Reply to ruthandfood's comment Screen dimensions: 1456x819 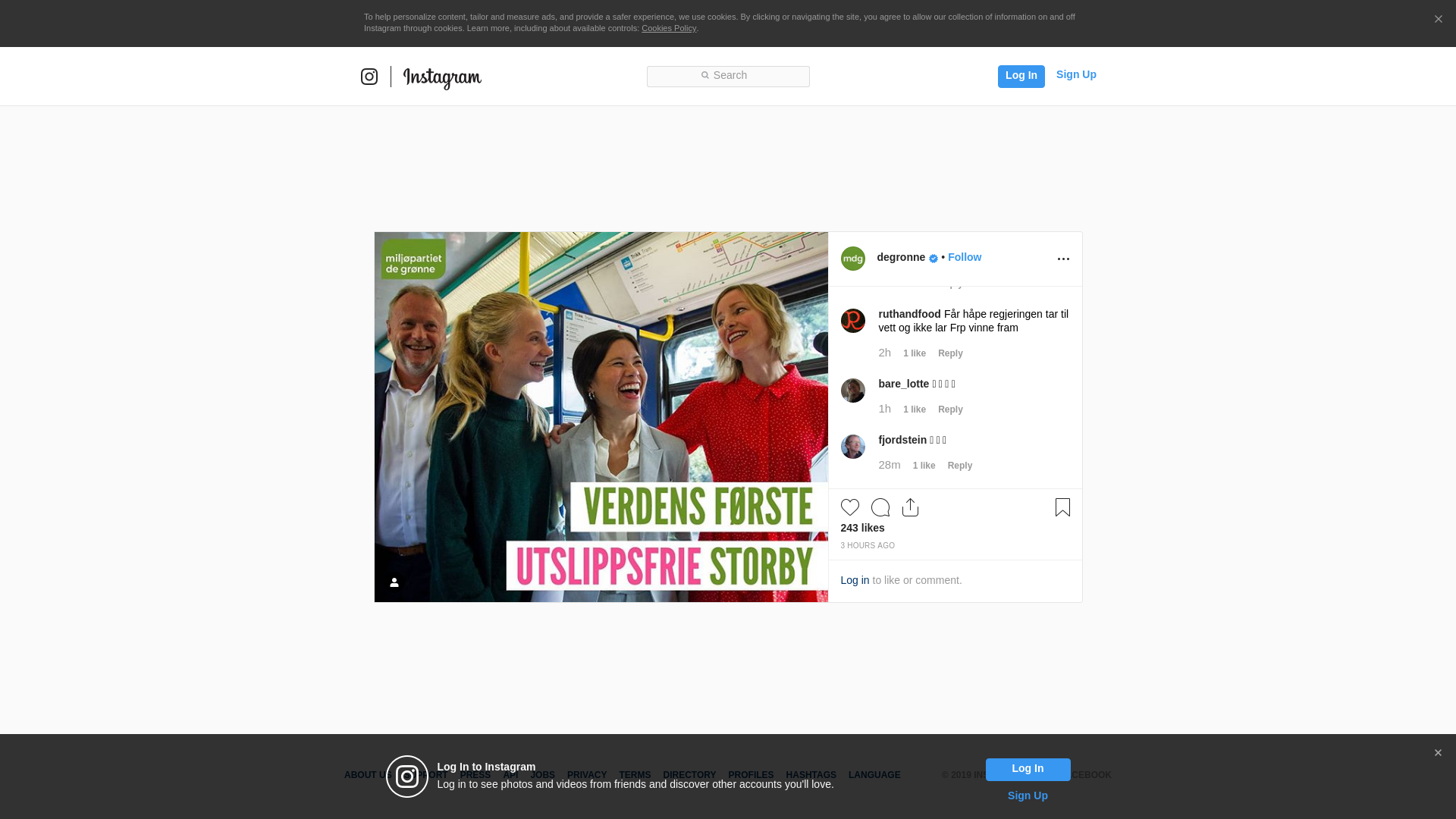pos(950,353)
